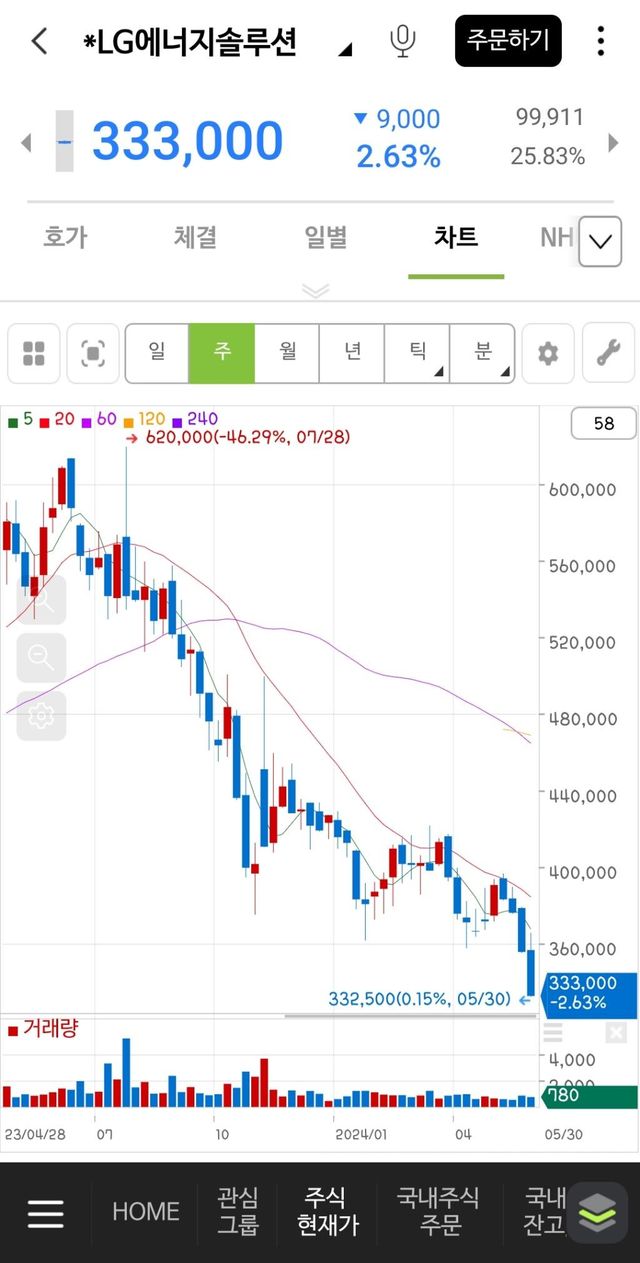
Task: Tap the back arrow icon
Action: pyautogui.click(x=39, y=41)
